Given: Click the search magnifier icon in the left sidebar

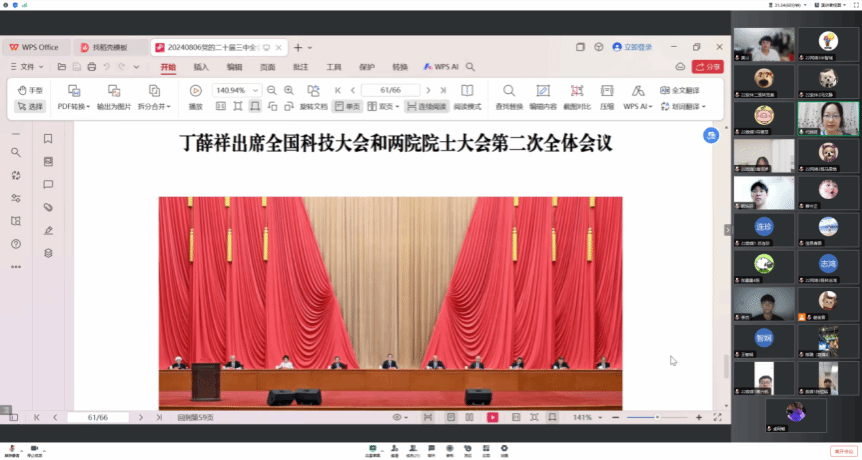Looking at the screenshot, I should coord(15,152).
